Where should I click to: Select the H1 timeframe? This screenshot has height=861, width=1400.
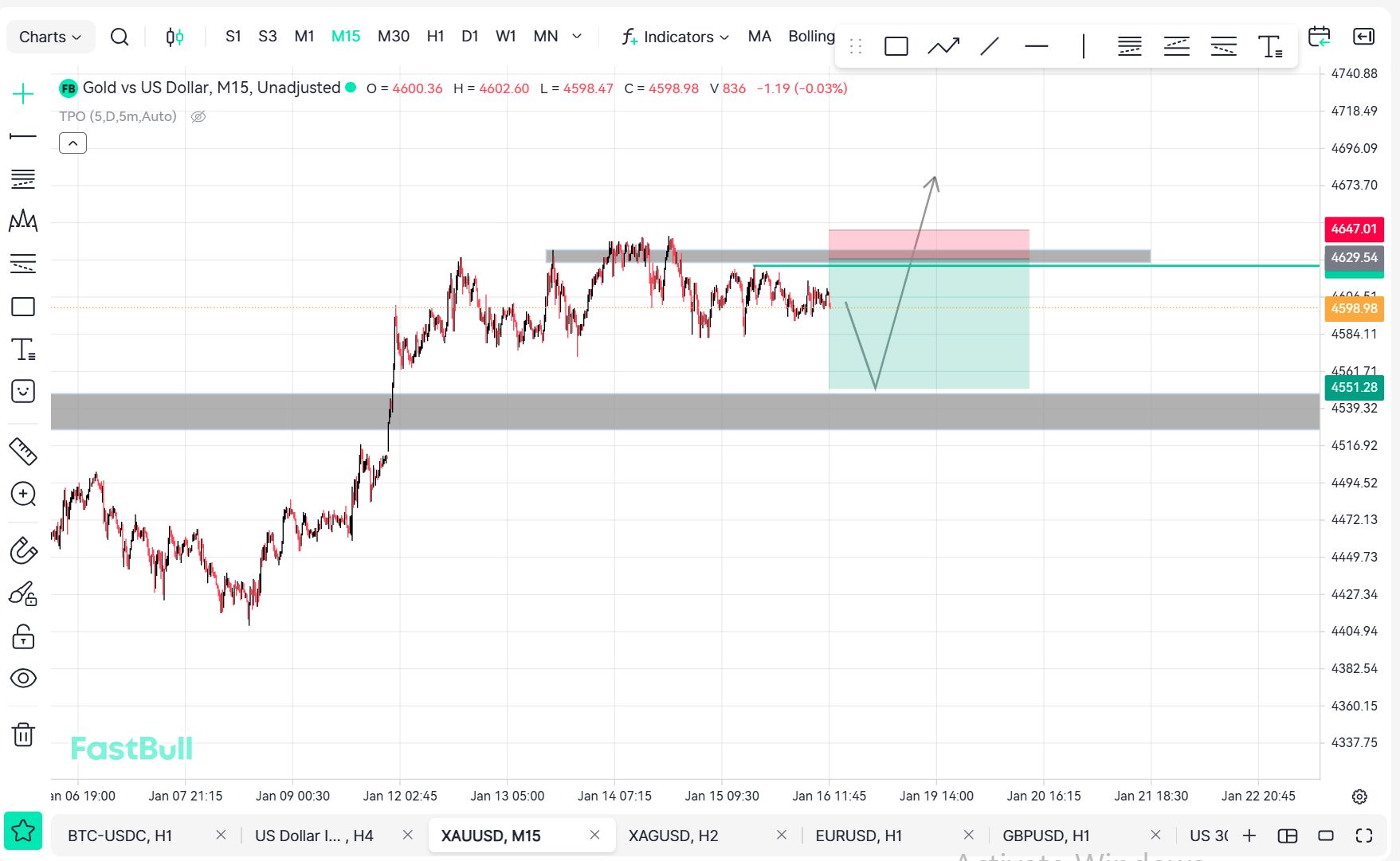coord(435,37)
